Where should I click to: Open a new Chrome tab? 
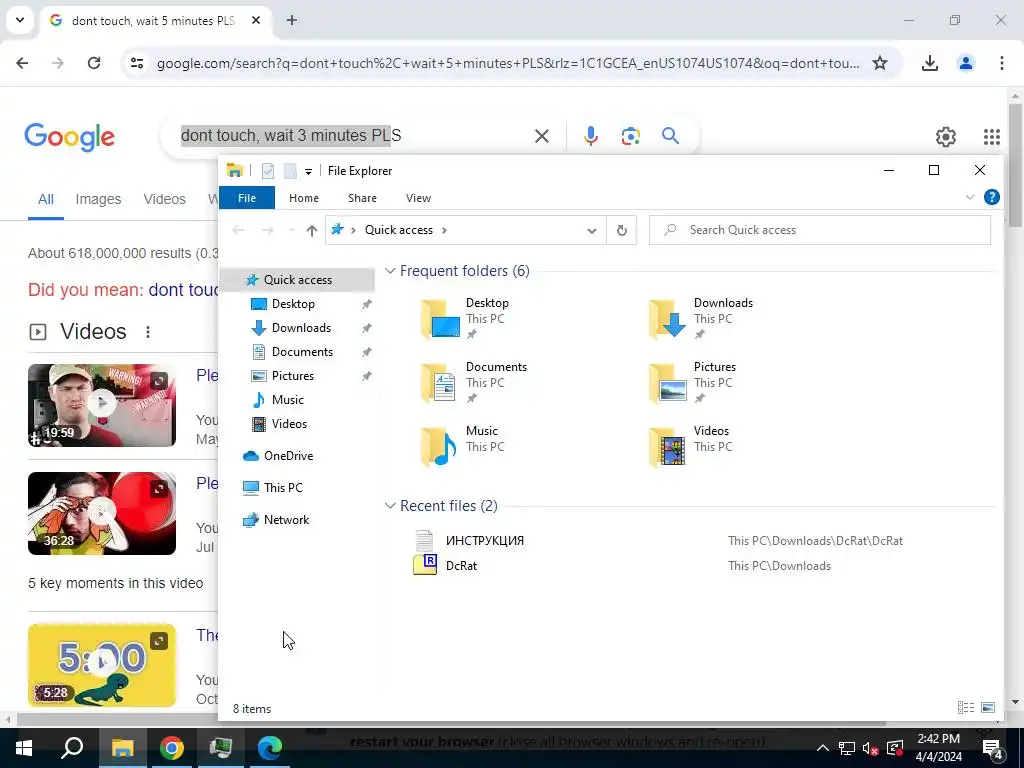(292, 20)
